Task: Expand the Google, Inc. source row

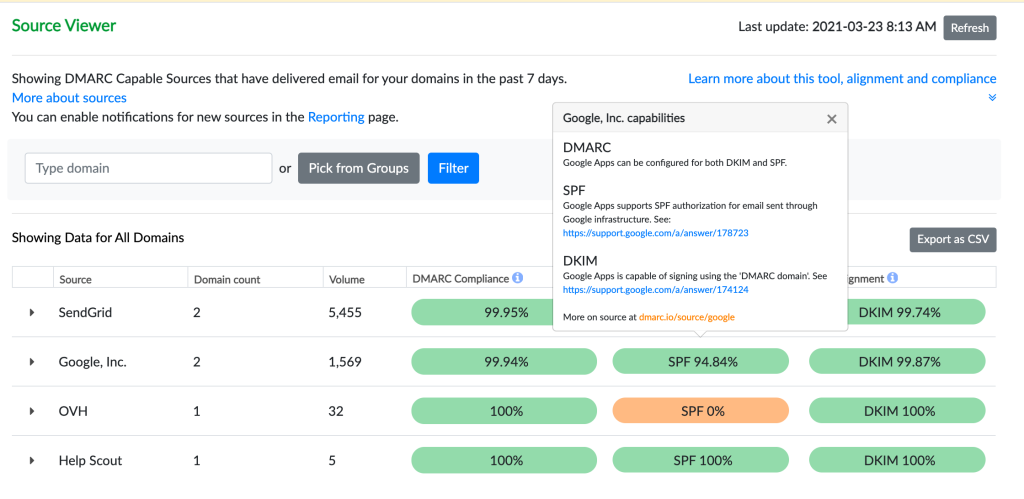Action: pos(32,362)
